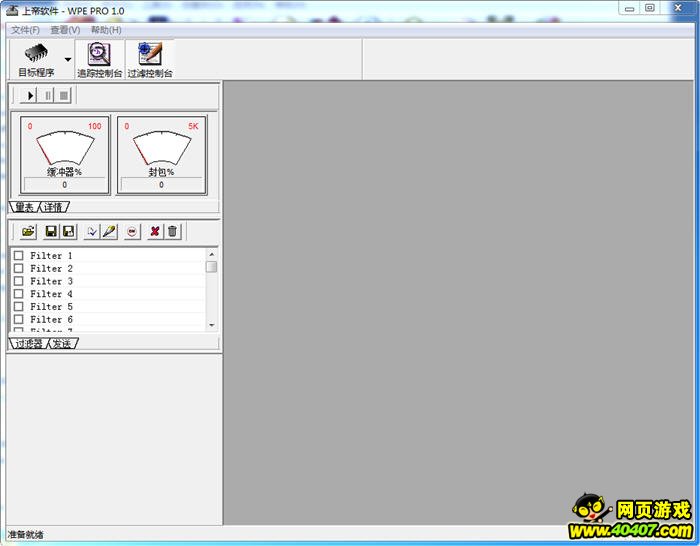
Task: Select the Filter 6 row text
Action: pos(51,319)
